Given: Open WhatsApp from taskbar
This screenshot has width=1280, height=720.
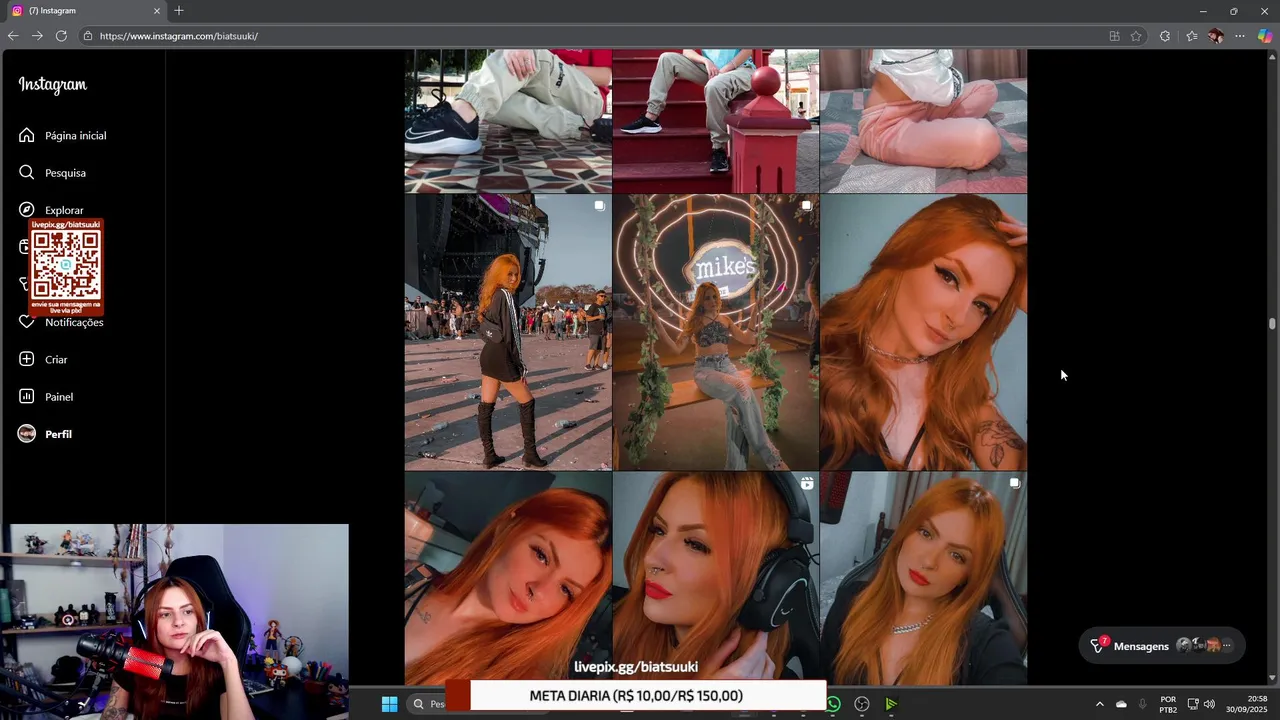Looking at the screenshot, I should click(x=833, y=704).
